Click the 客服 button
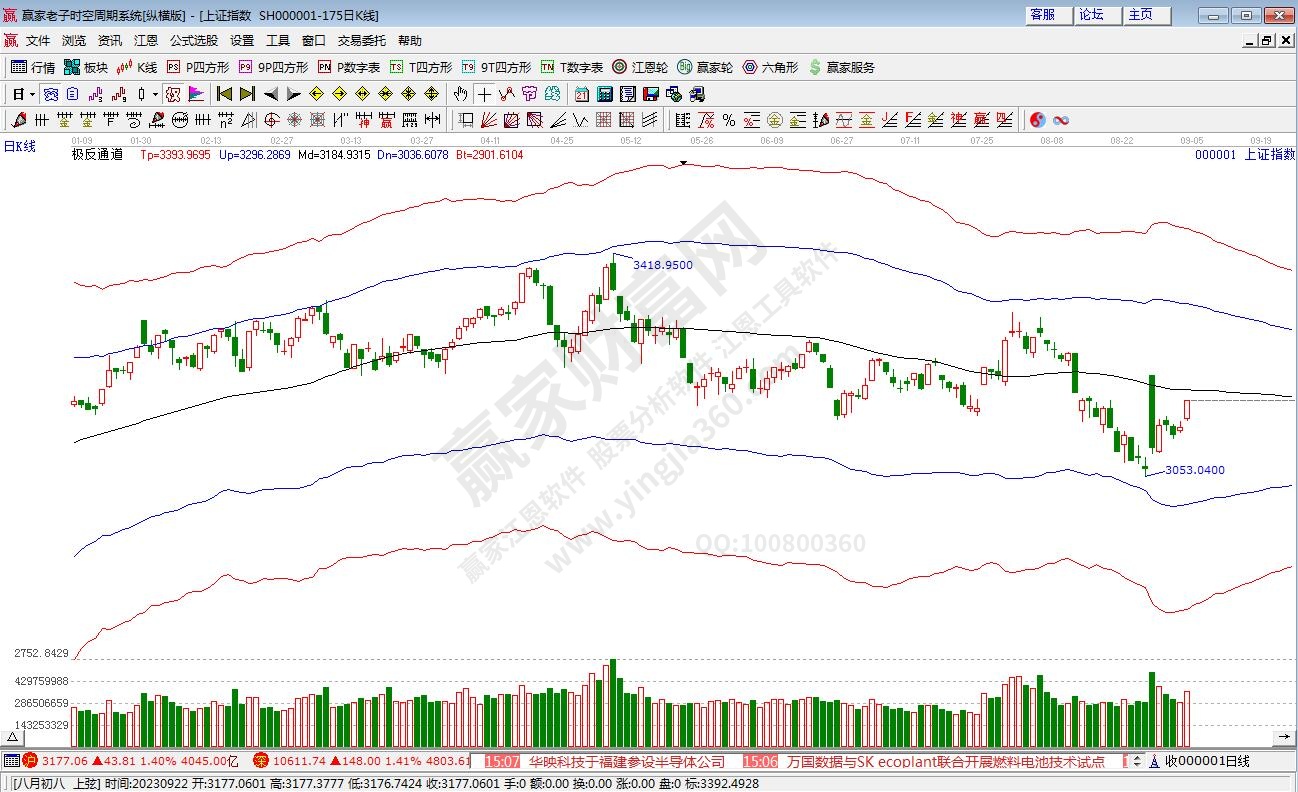1298x792 pixels. pyautogui.click(x=1043, y=14)
